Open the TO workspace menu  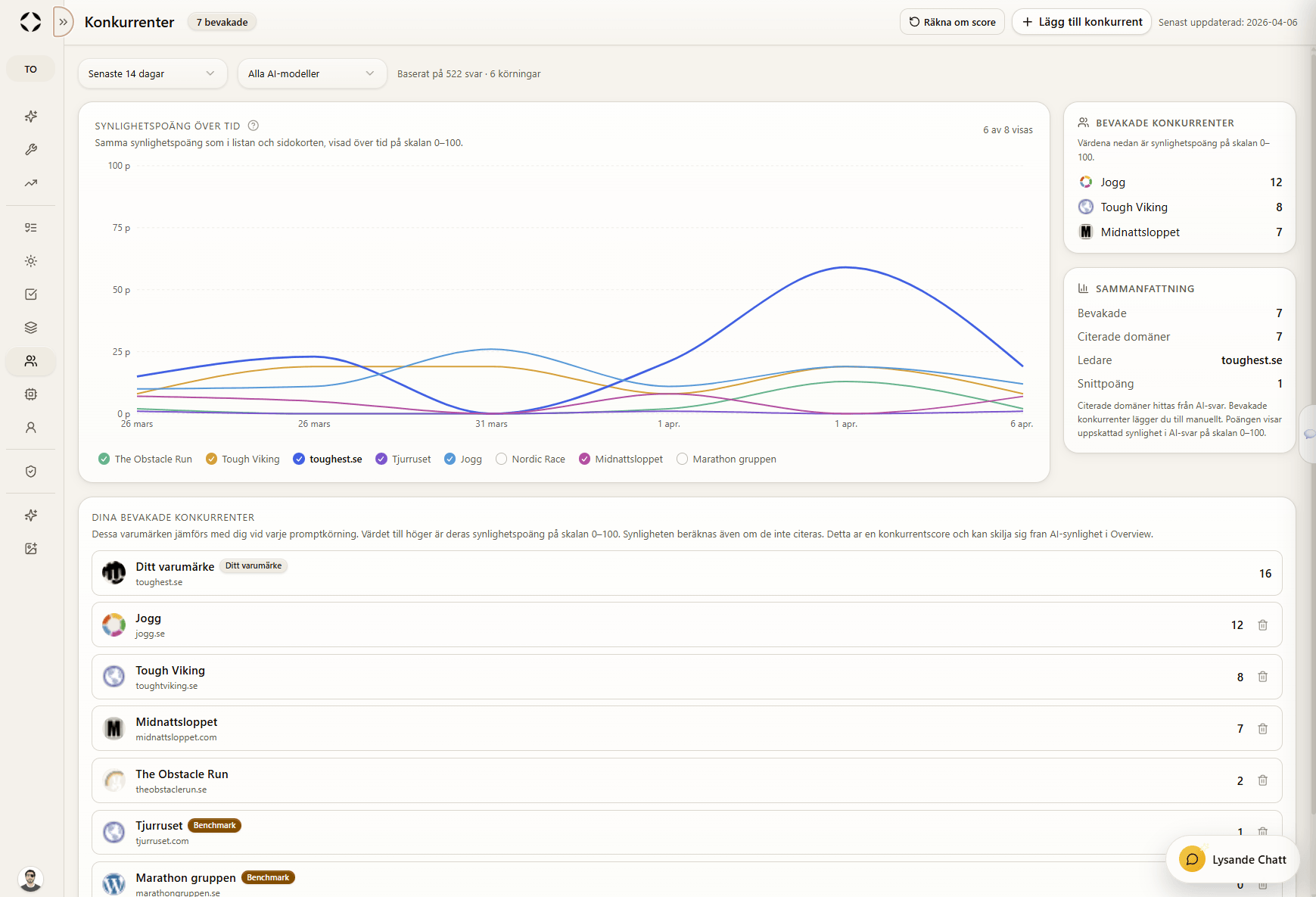(x=30, y=68)
